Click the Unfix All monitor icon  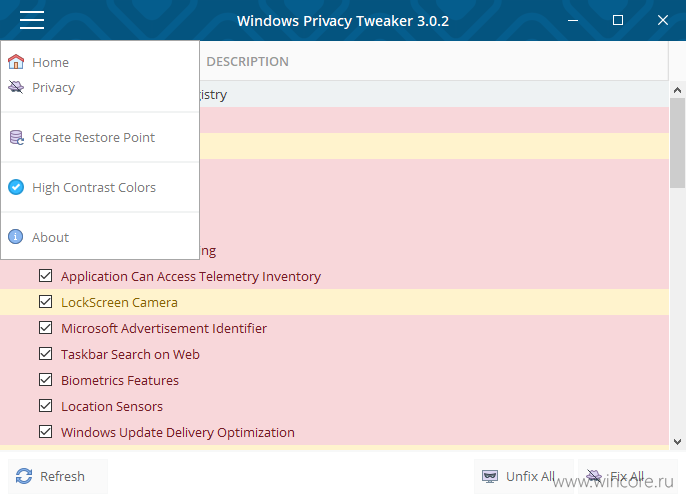click(490, 476)
